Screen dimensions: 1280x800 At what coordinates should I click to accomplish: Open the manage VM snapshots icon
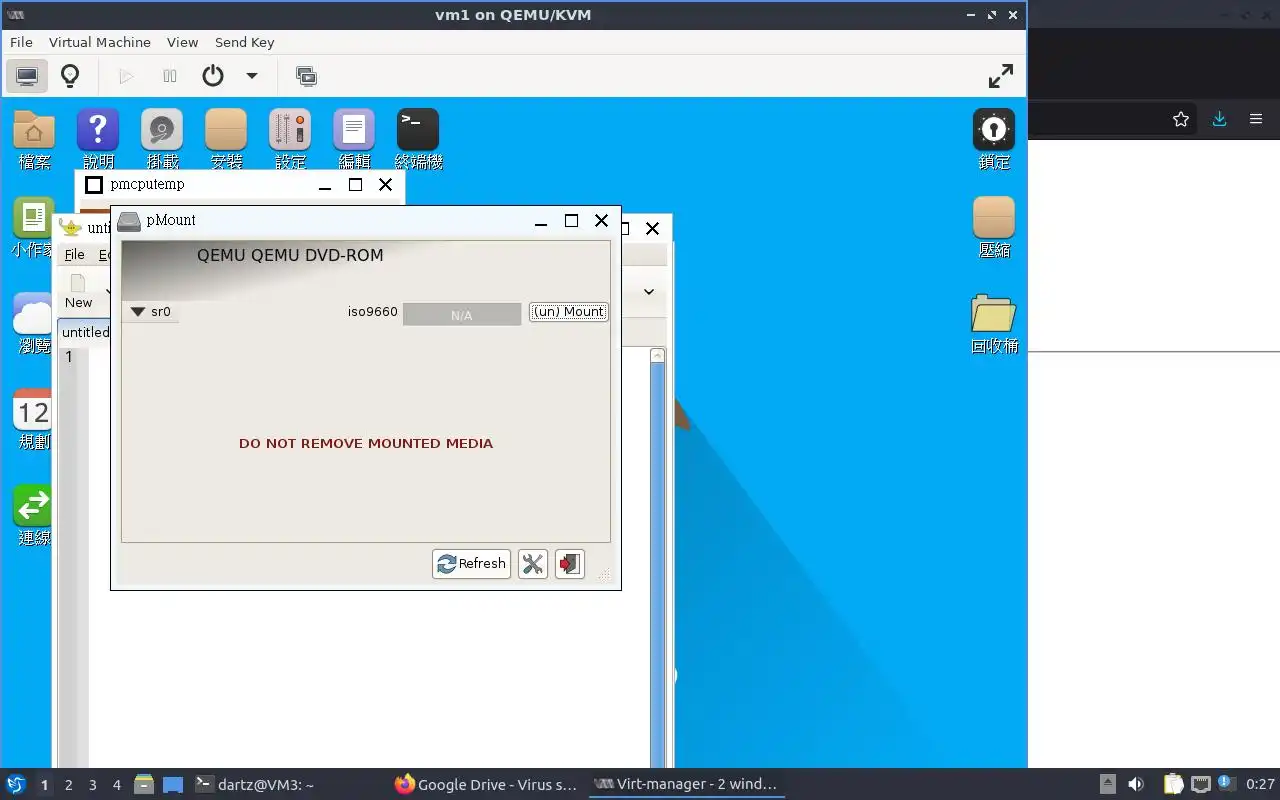pyautogui.click(x=306, y=76)
